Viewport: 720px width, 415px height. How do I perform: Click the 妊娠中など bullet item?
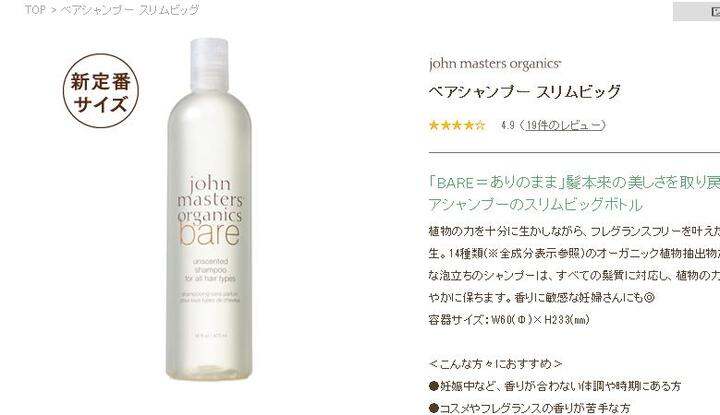coord(555,386)
